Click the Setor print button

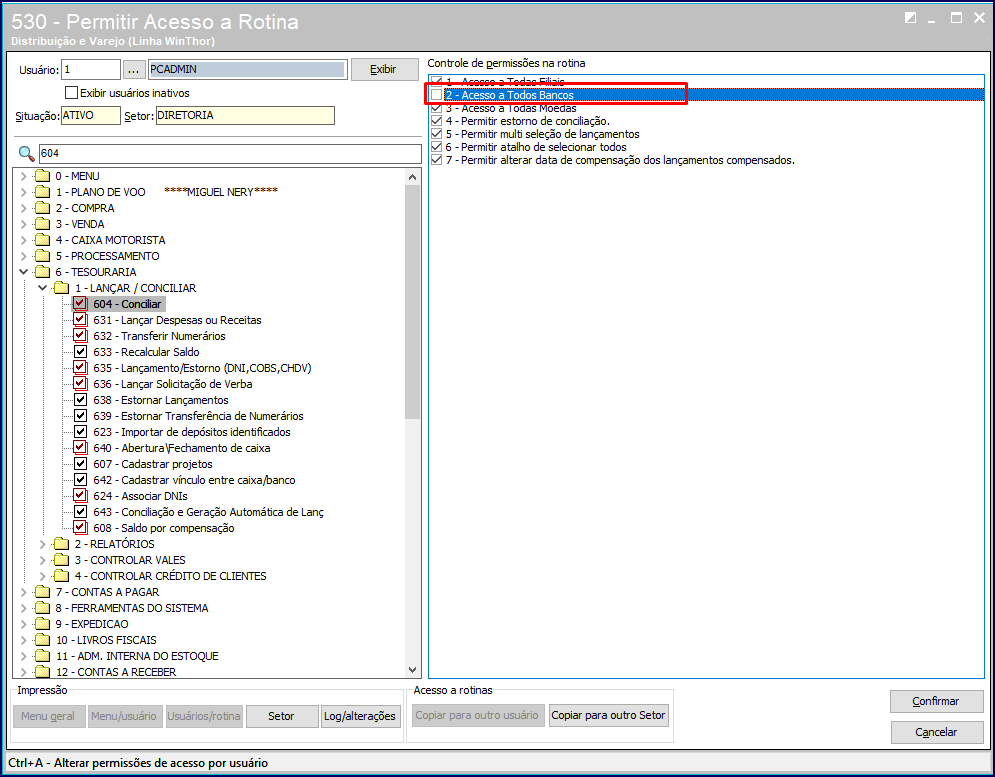281,716
